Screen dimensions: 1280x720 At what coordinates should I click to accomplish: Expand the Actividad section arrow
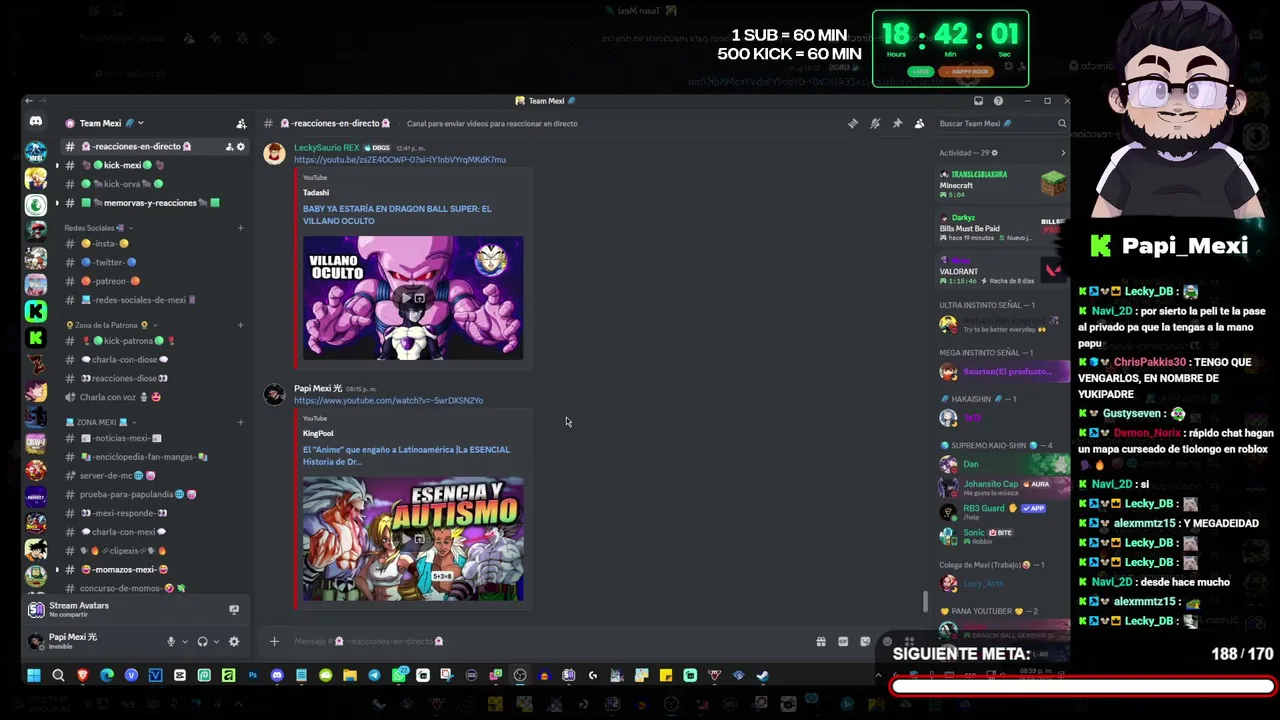click(1063, 153)
